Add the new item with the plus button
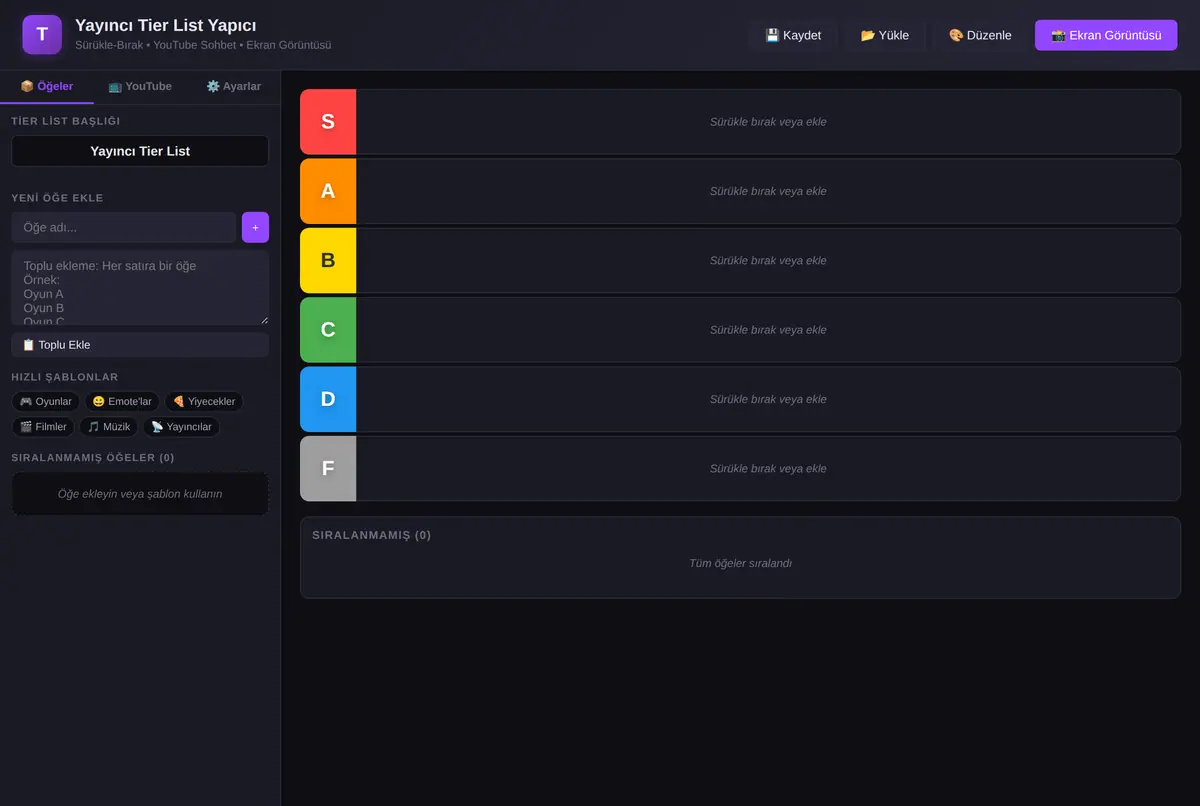The image size is (1200, 806). point(255,227)
